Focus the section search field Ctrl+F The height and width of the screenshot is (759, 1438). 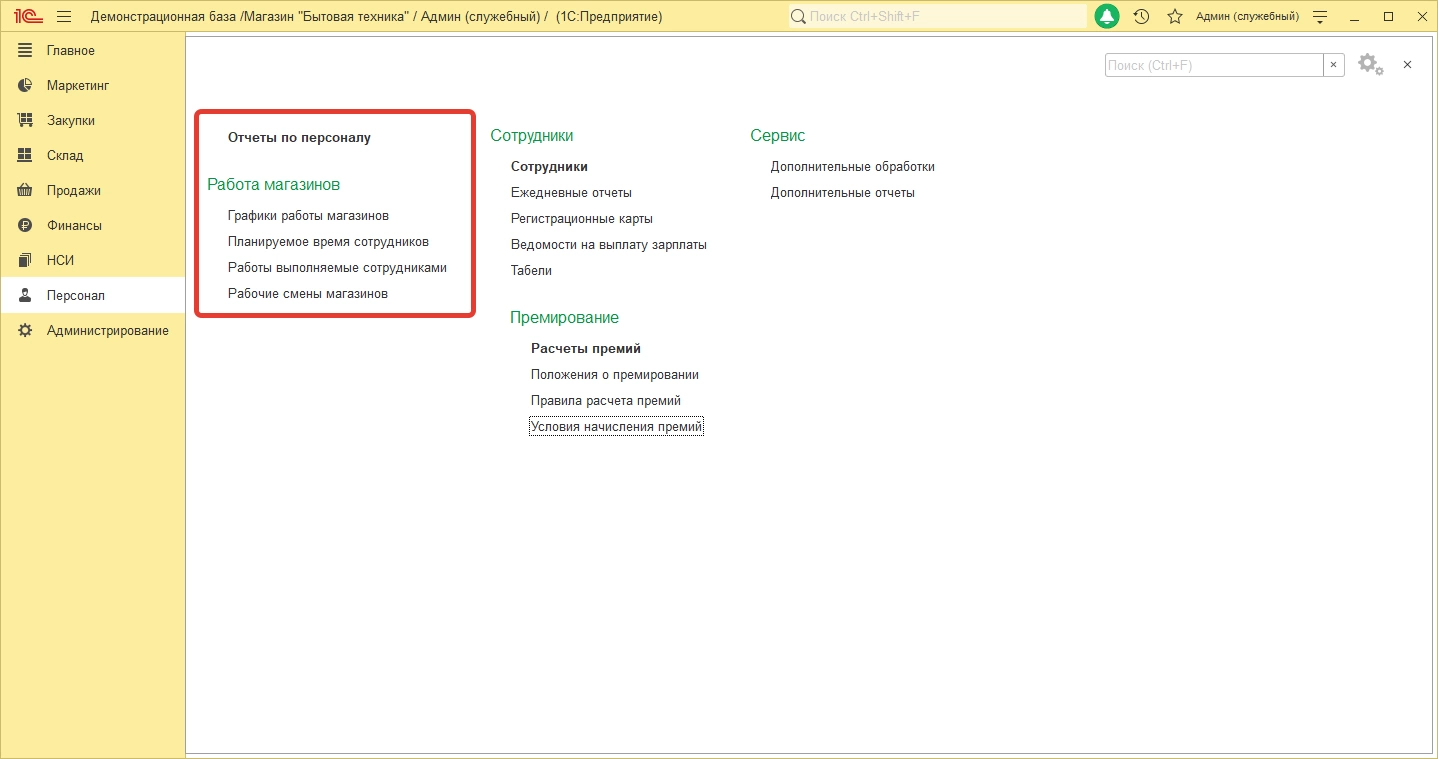(x=1214, y=65)
